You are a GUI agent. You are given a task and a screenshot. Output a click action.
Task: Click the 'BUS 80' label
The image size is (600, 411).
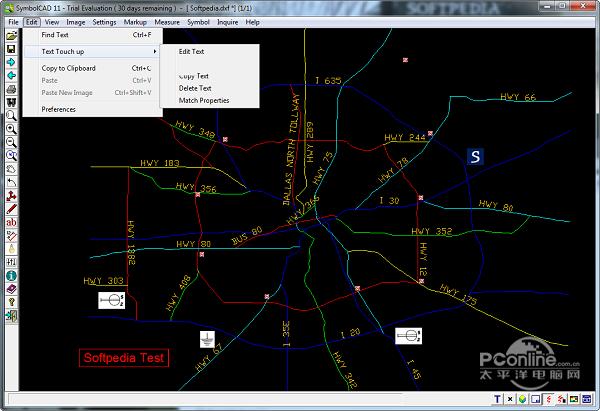[247, 235]
